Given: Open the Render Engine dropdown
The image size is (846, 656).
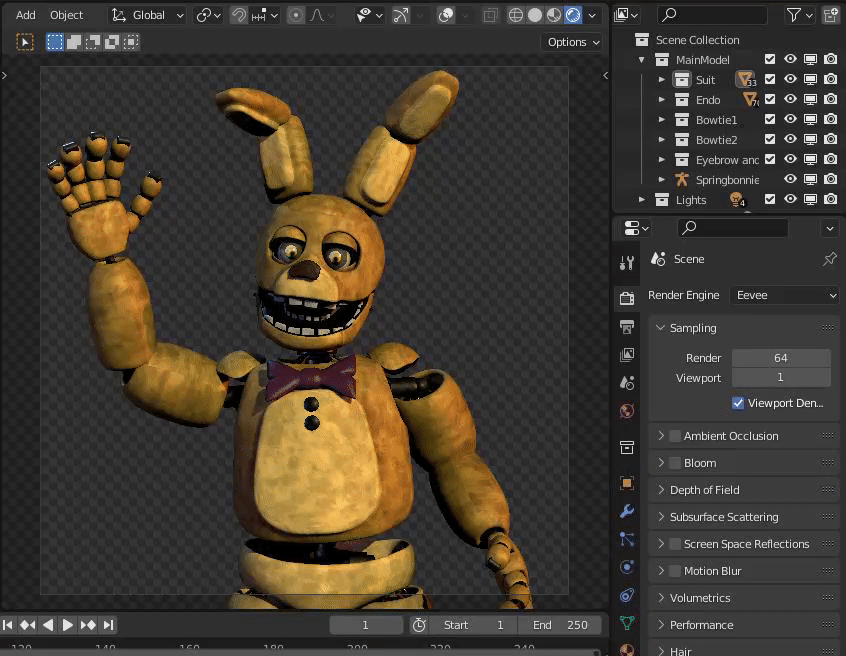Looking at the screenshot, I should [x=785, y=295].
